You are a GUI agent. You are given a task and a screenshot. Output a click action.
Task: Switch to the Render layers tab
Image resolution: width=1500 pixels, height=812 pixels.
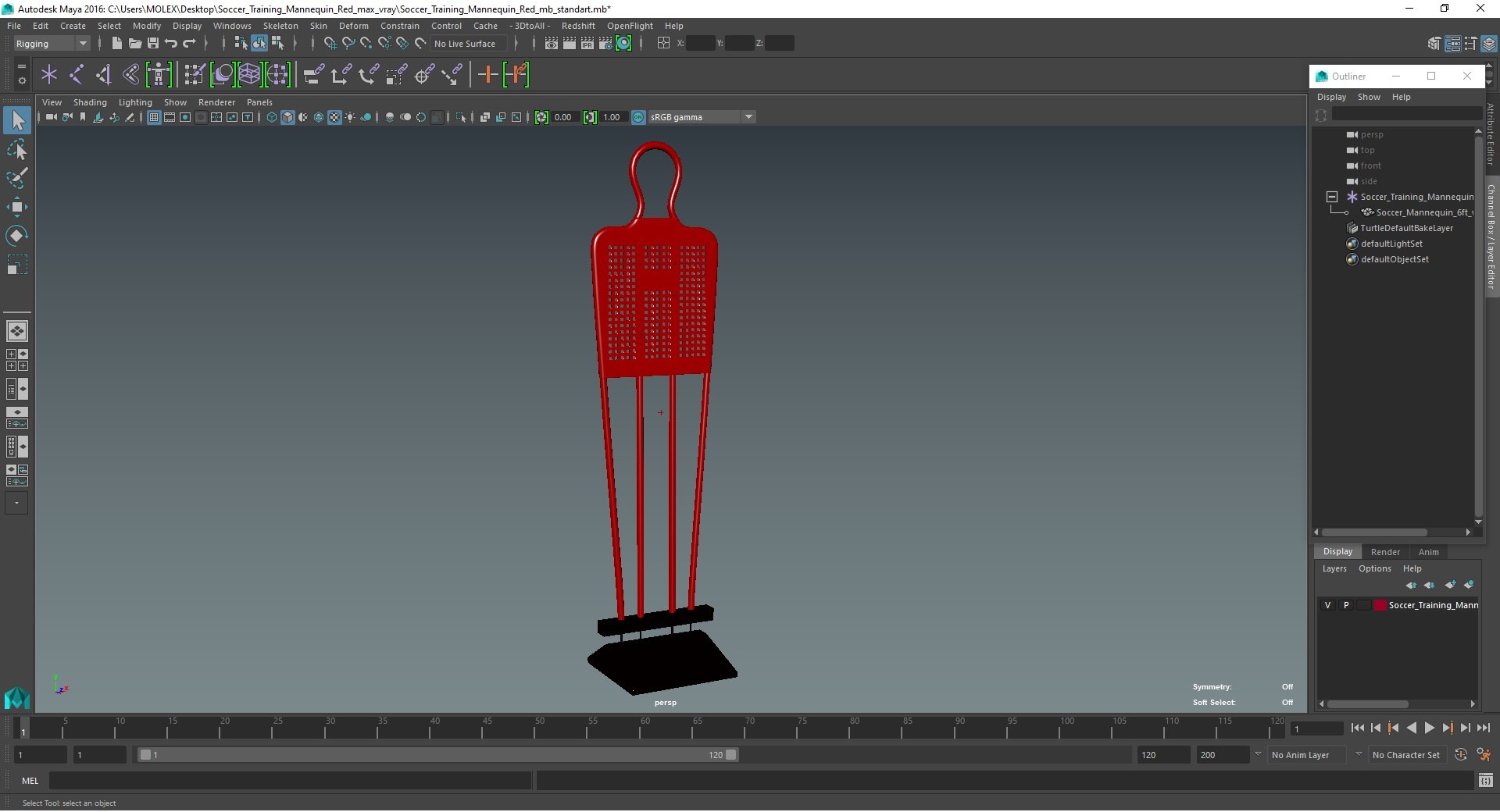coord(1385,552)
